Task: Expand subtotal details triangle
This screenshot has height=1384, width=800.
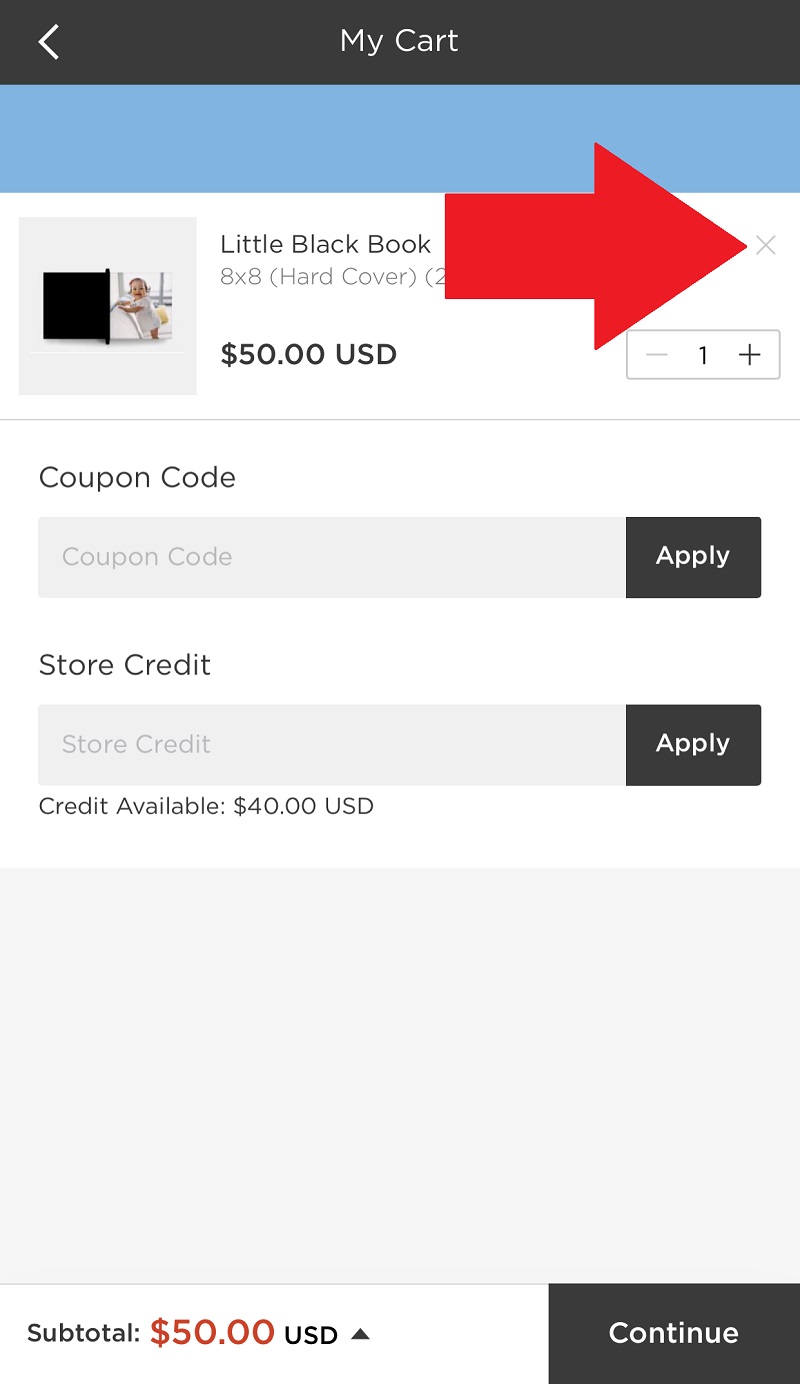Action: tap(361, 1334)
